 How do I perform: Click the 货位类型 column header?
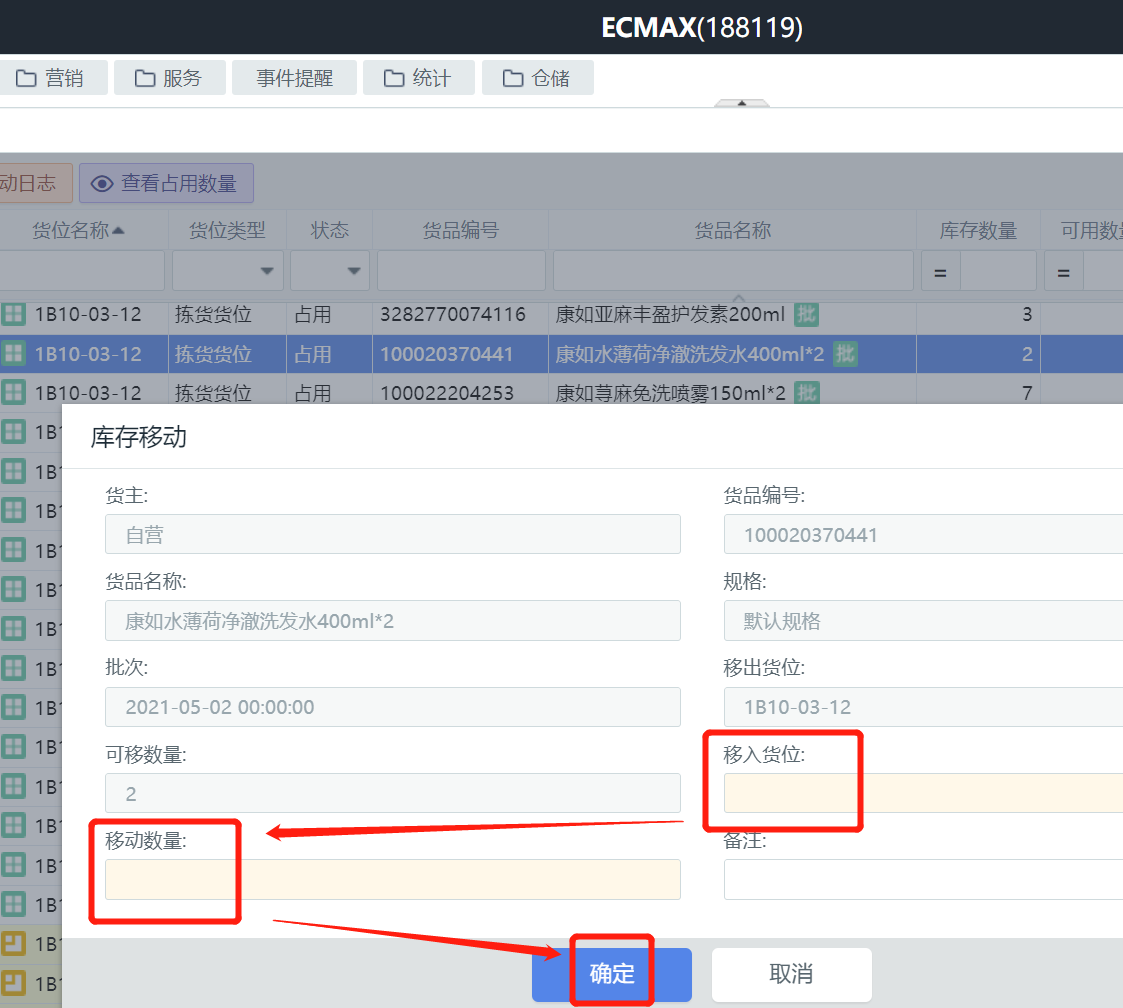227,230
